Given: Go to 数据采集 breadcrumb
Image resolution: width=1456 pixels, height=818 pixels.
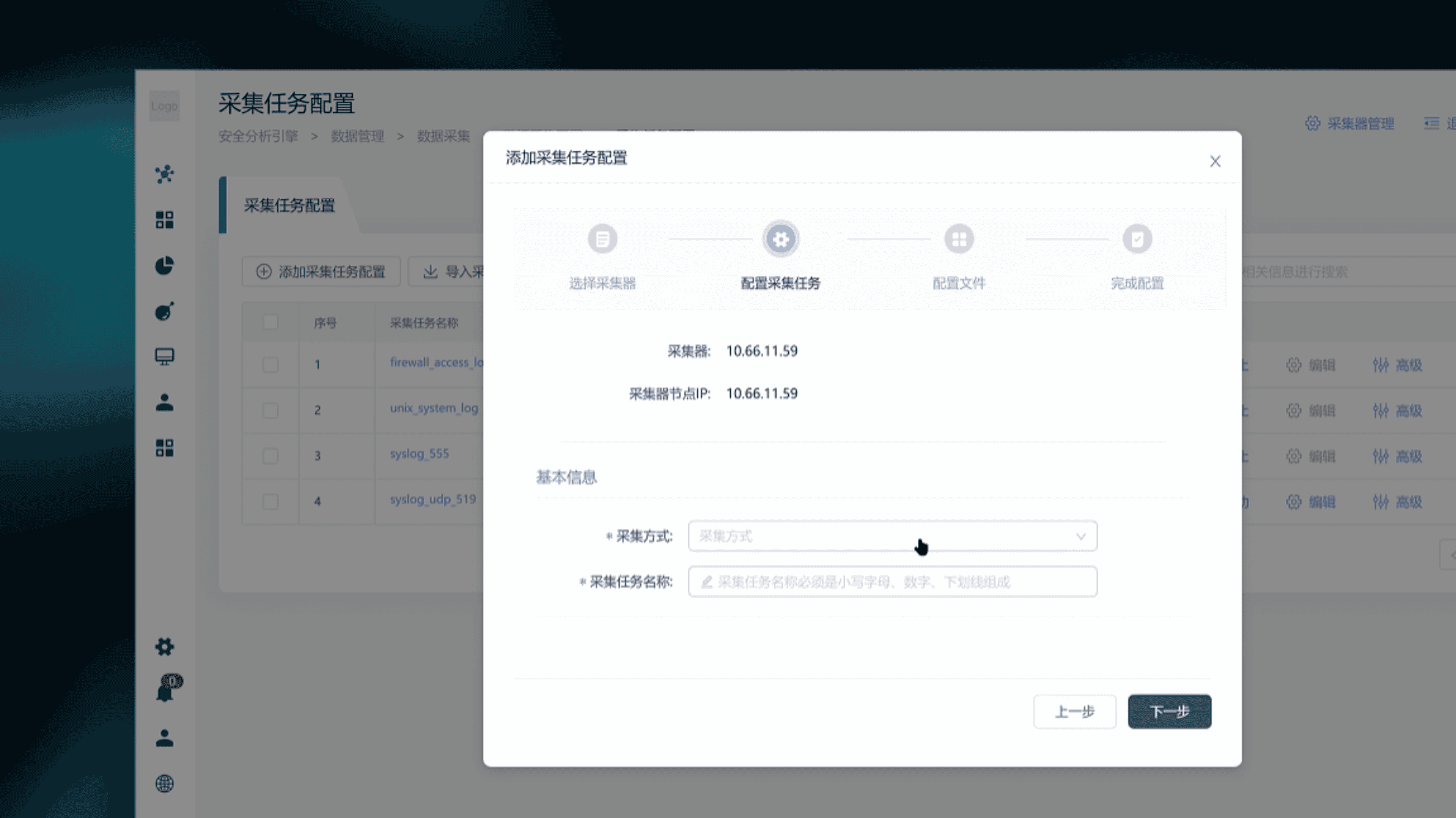Looking at the screenshot, I should tap(444, 136).
